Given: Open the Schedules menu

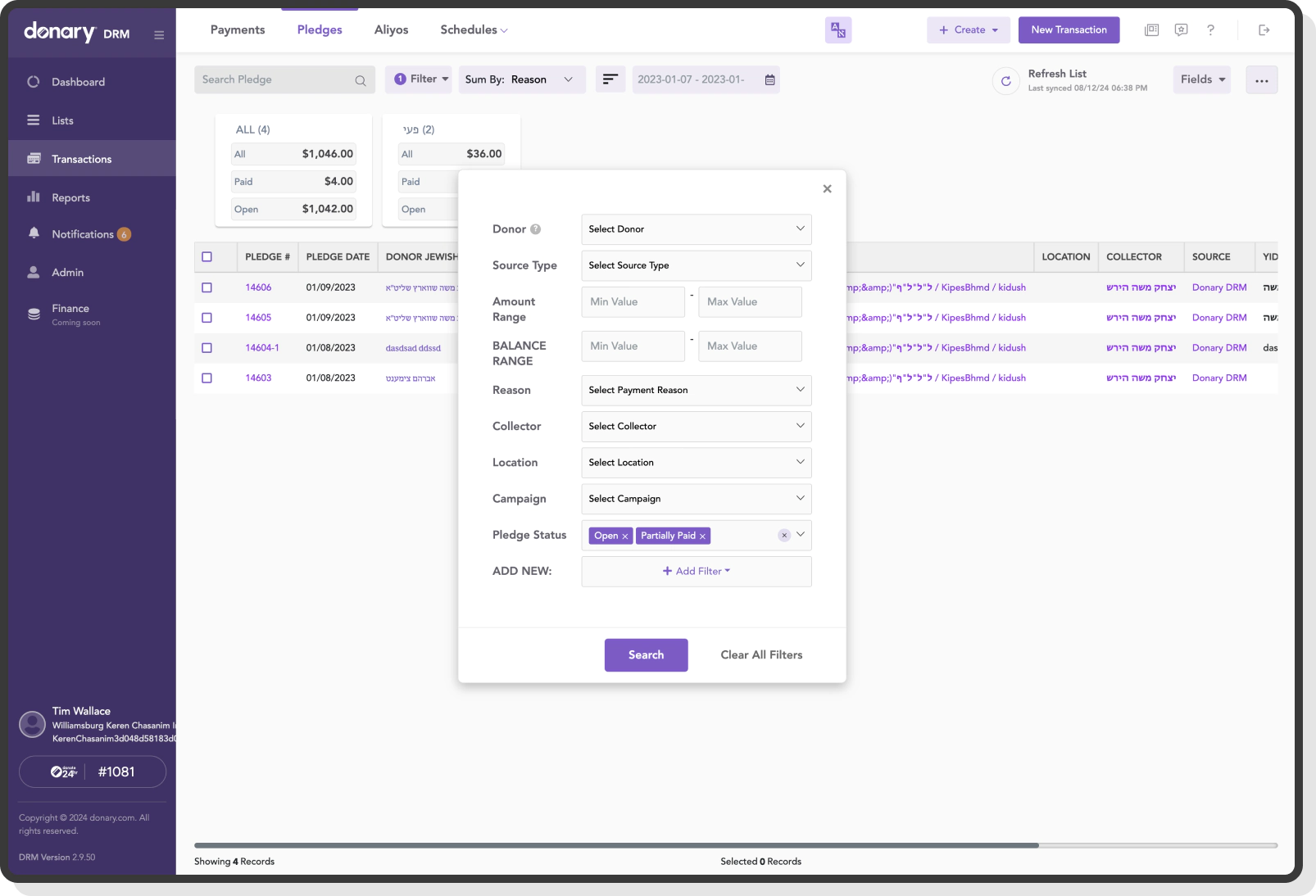Looking at the screenshot, I should coord(473,29).
